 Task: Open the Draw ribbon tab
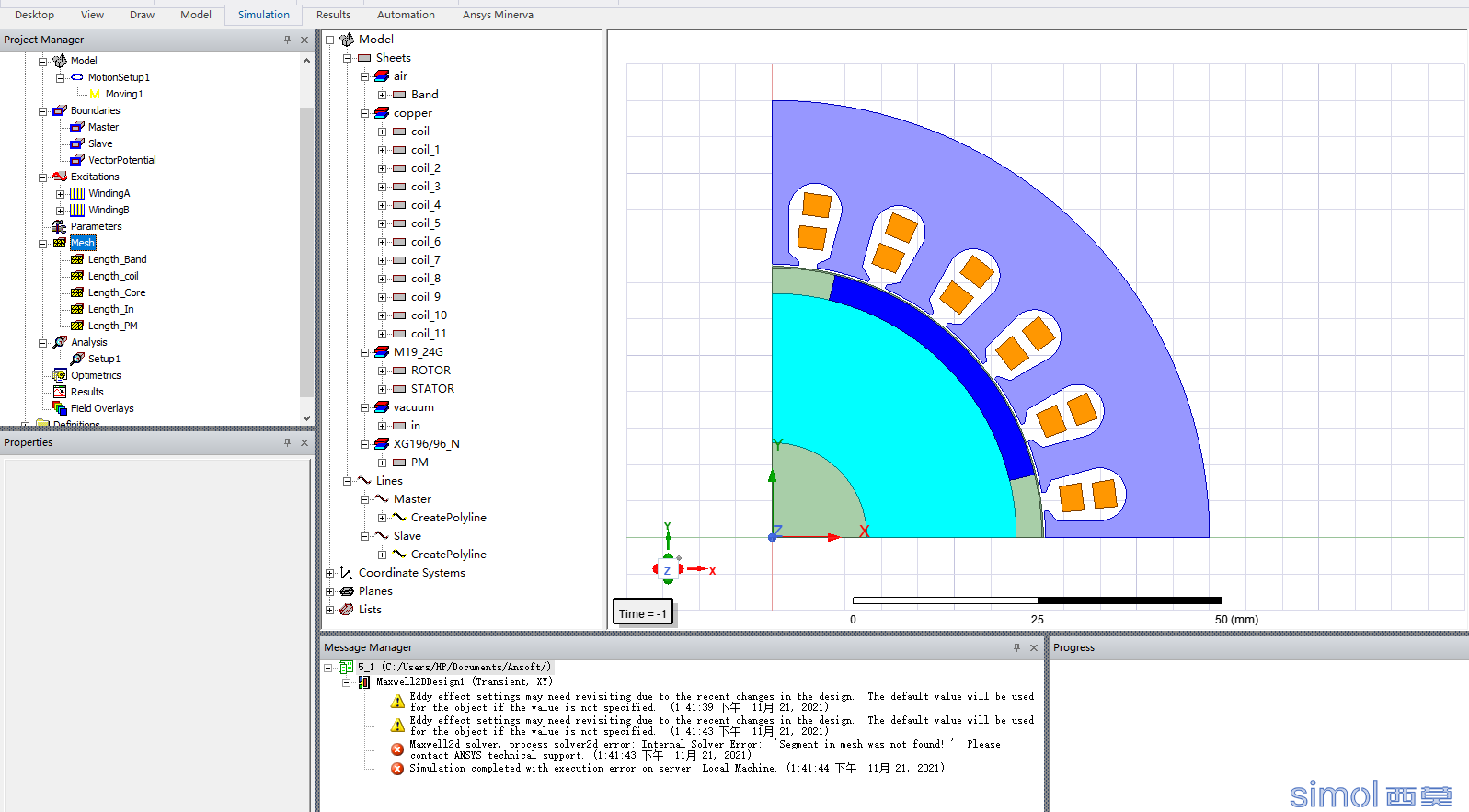point(142,15)
